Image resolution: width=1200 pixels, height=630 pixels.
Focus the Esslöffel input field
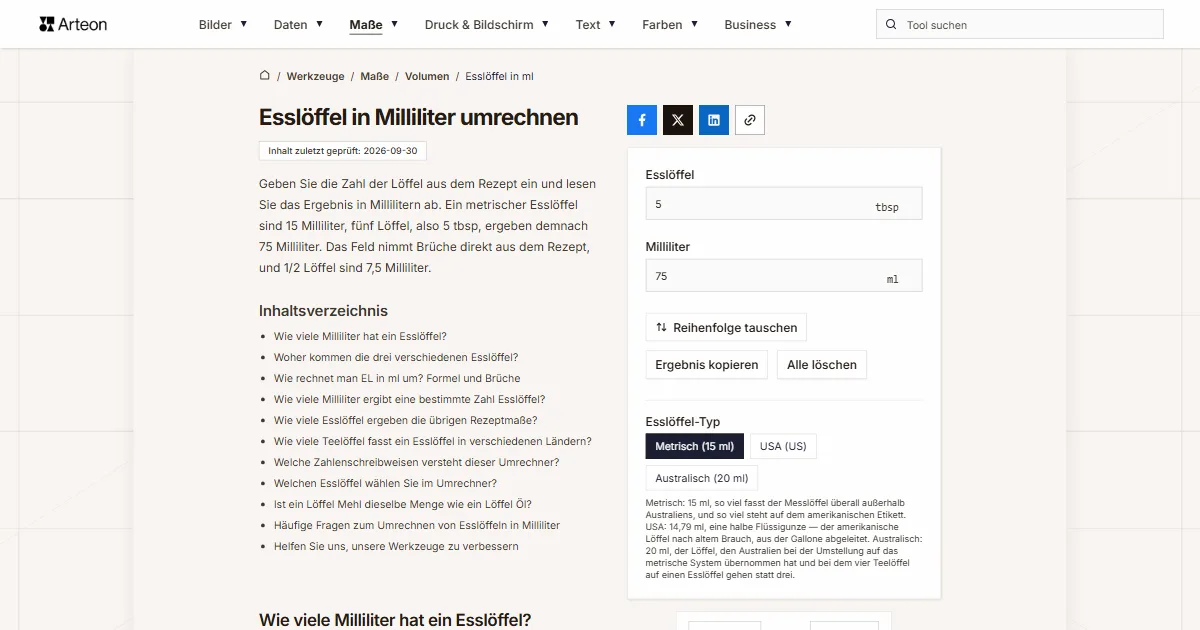click(x=784, y=204)
